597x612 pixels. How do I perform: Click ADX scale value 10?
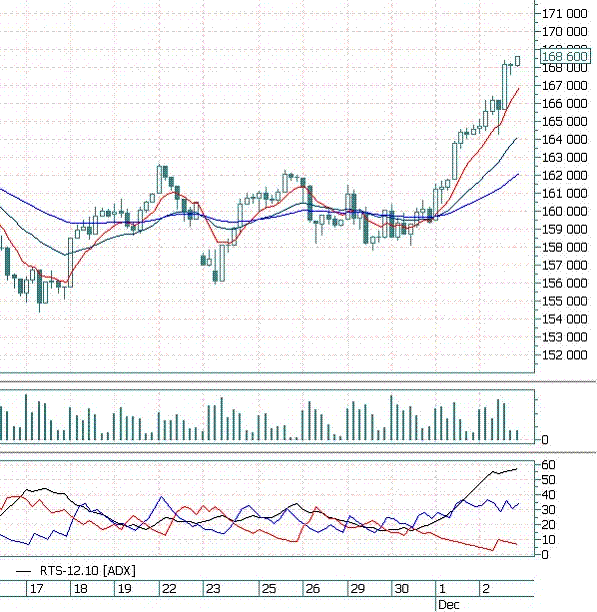pyautogui.click(x=548, y=539)
